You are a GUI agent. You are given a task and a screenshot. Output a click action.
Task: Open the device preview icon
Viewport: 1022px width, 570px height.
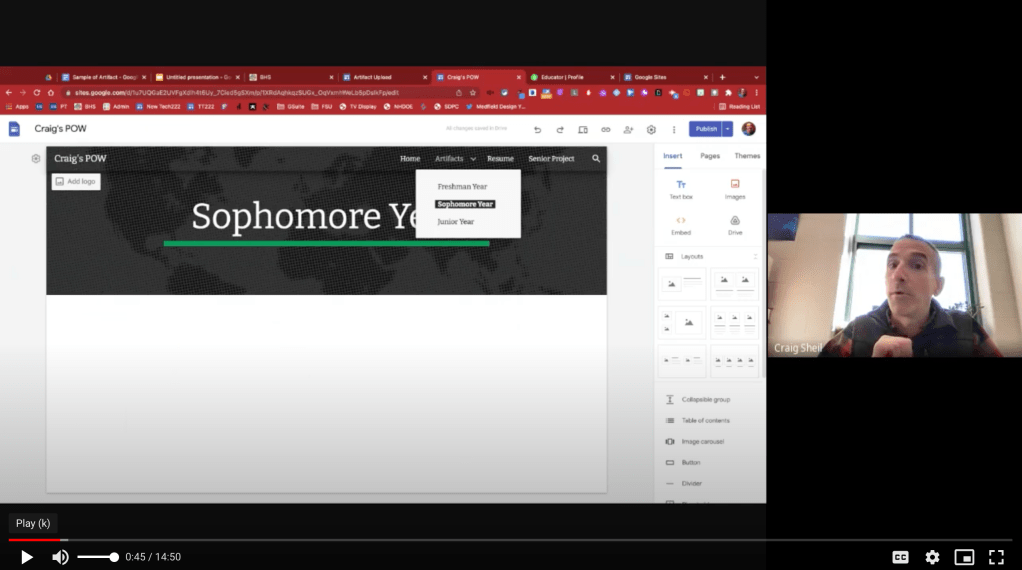pos(583,130)
